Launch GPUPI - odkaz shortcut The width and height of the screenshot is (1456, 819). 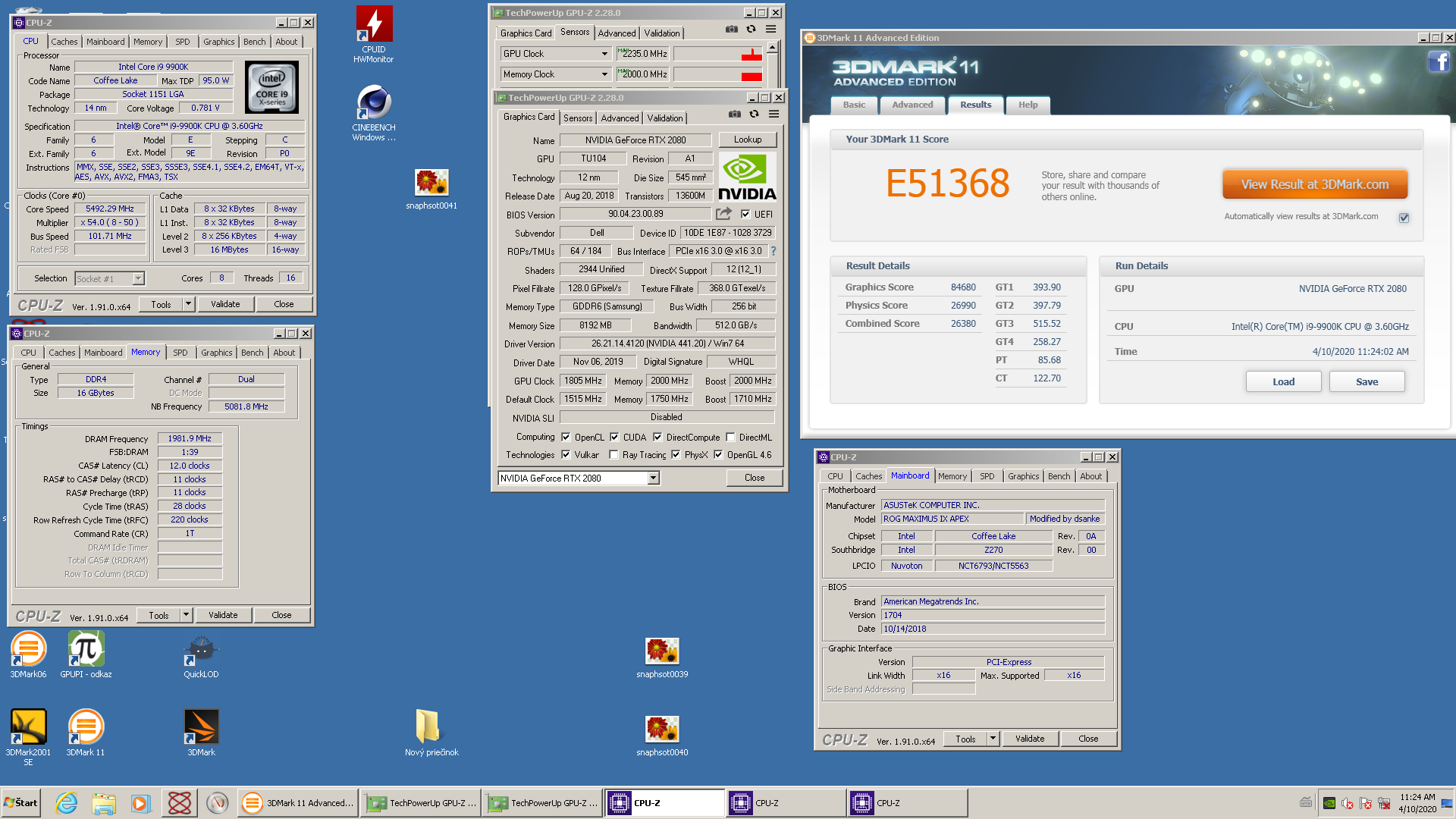point(86,654)
